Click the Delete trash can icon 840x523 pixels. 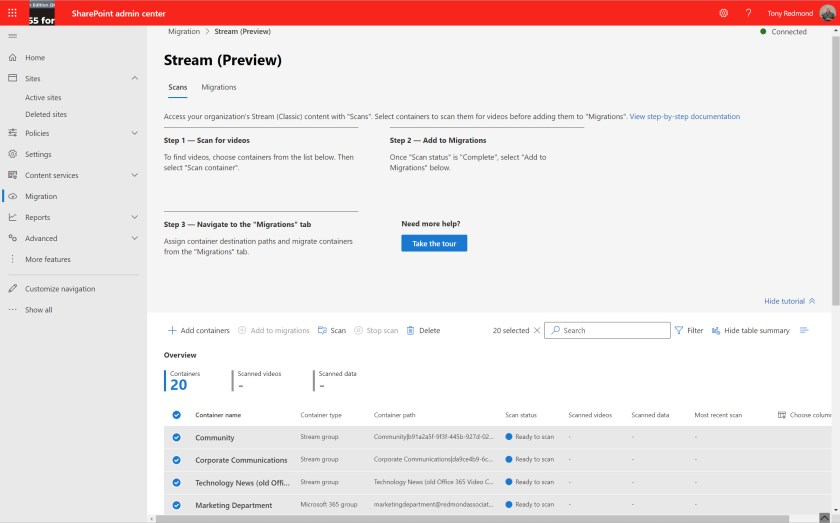[410, 330]
